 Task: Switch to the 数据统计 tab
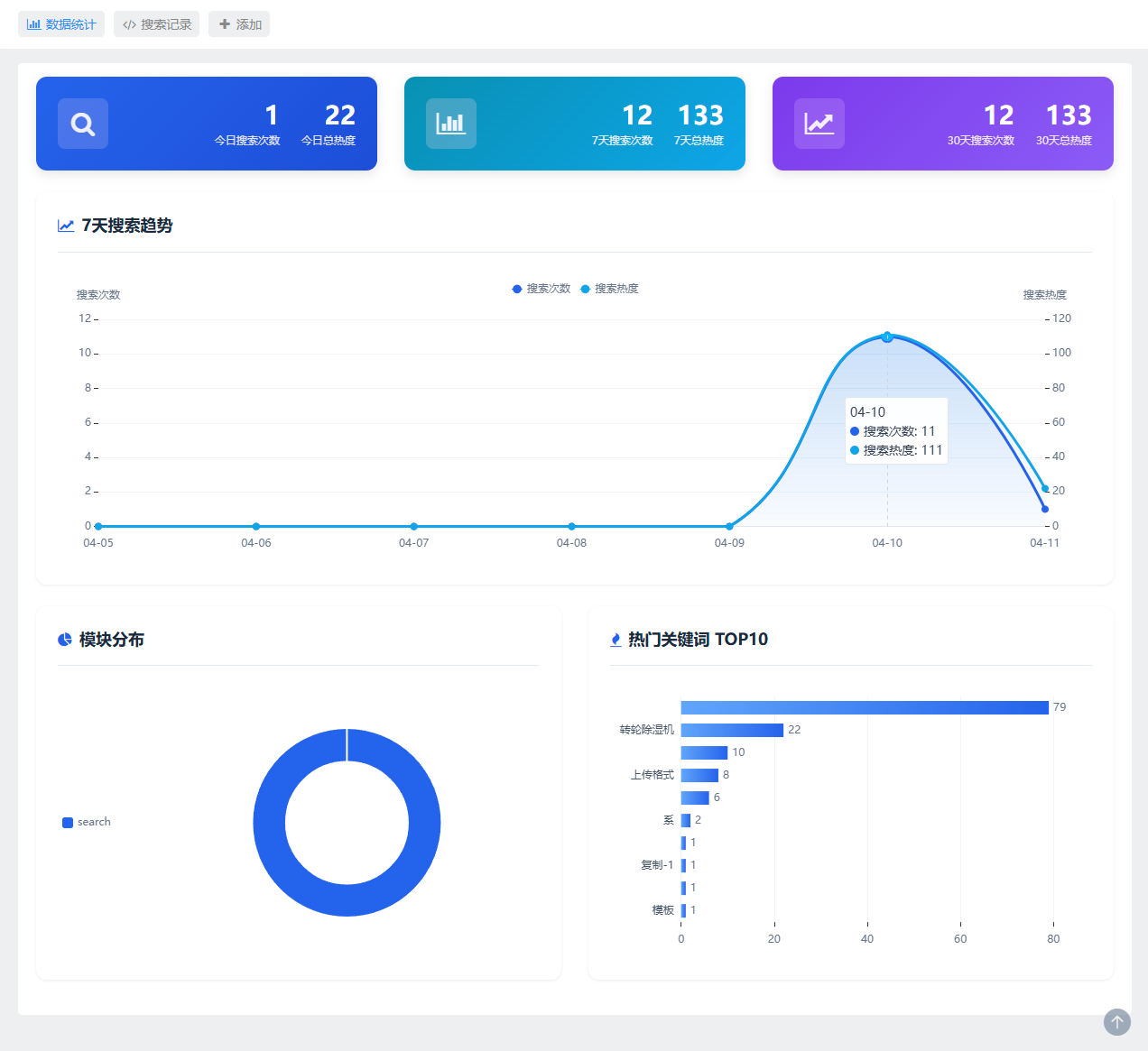click(x=61, y=24)
